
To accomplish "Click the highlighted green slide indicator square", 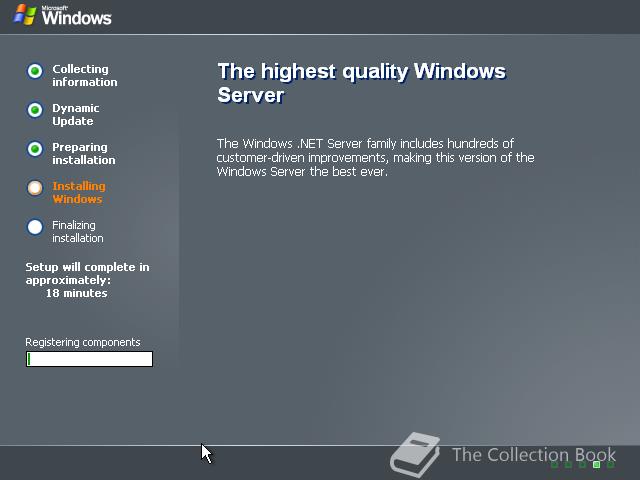I will [596, 464].
